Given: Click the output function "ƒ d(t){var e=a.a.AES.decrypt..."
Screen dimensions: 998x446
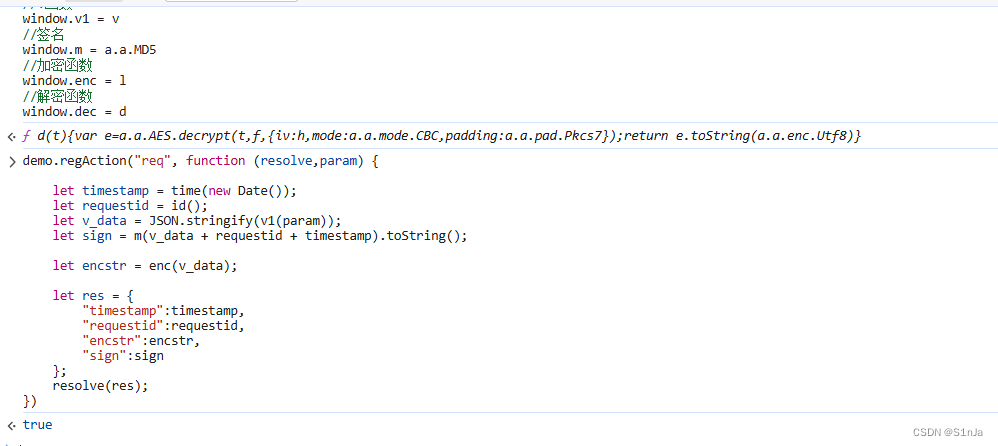Looking at the screenshot, I should [x=442, y=136].
